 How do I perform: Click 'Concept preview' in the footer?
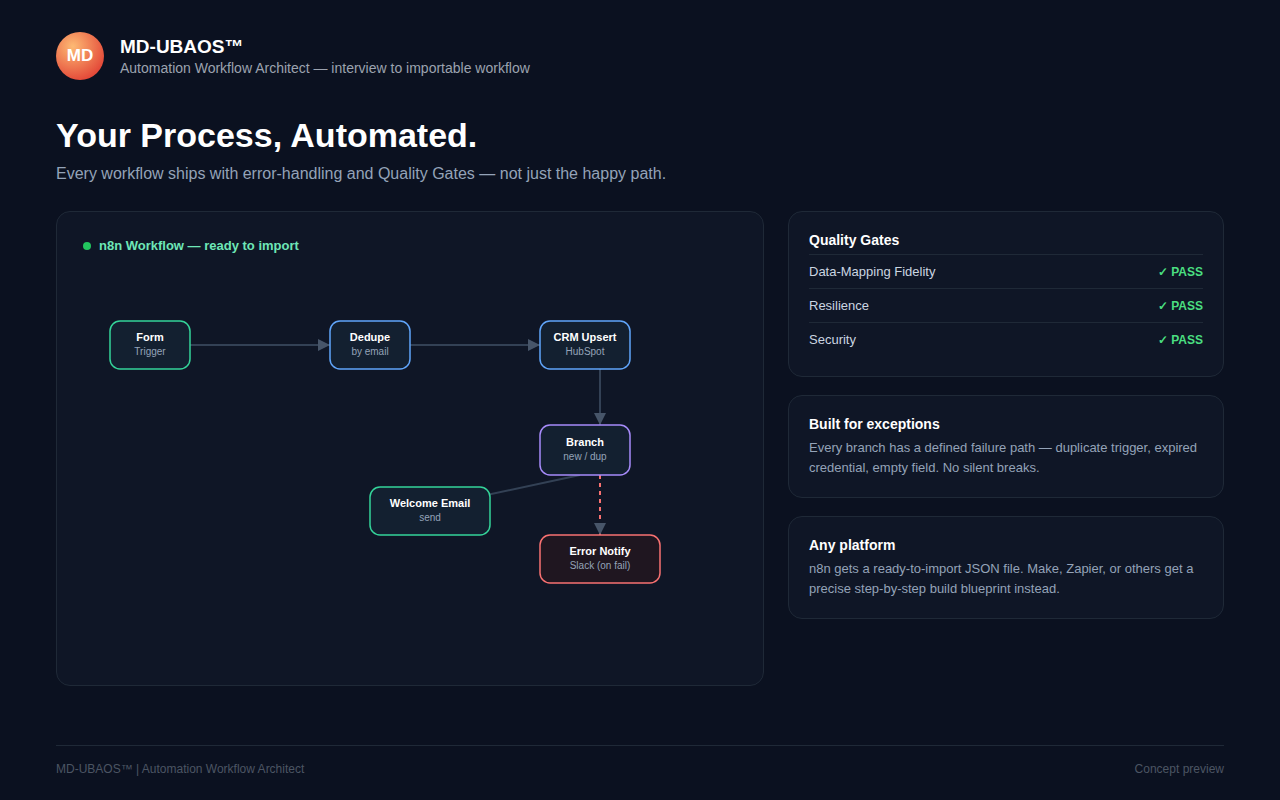click(1179, 769)
